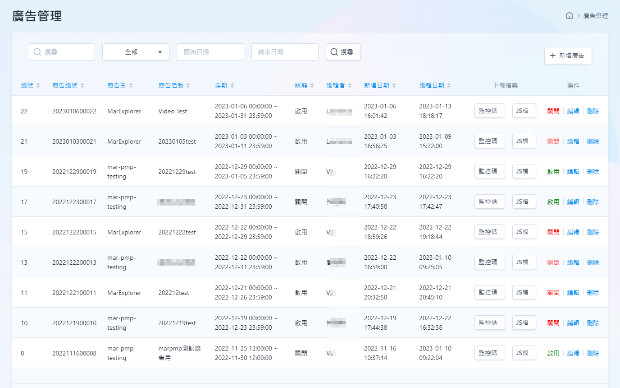Click the 操作 column header
The image size is (620, 388).
tap(573, 85)
